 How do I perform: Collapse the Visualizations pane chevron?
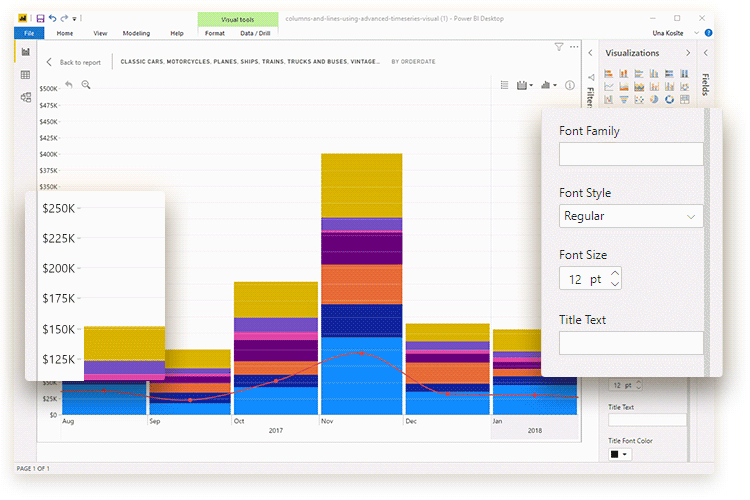click(688, 53)
